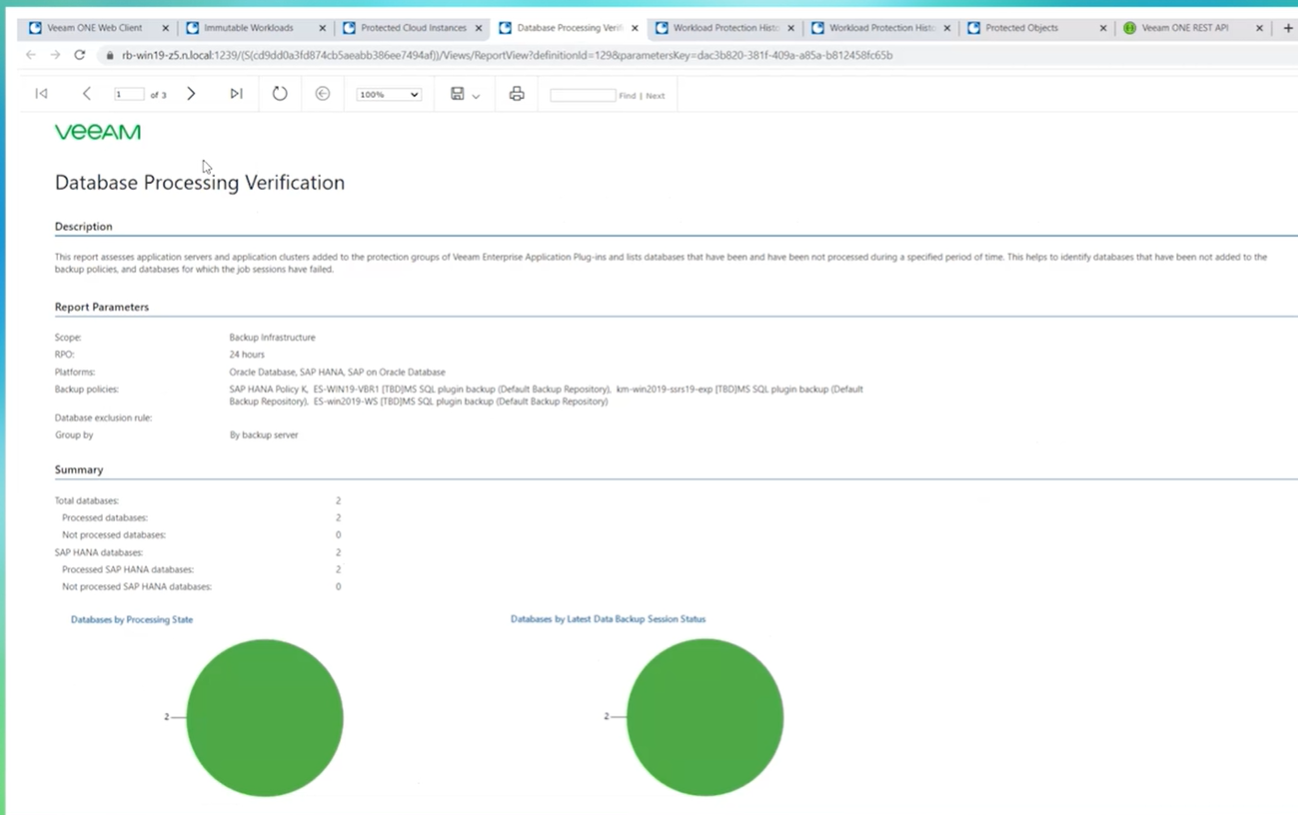Close the Veeam ONE Web Client tab
This screenshot has height=815, width=1298.
tap(165, 28)
